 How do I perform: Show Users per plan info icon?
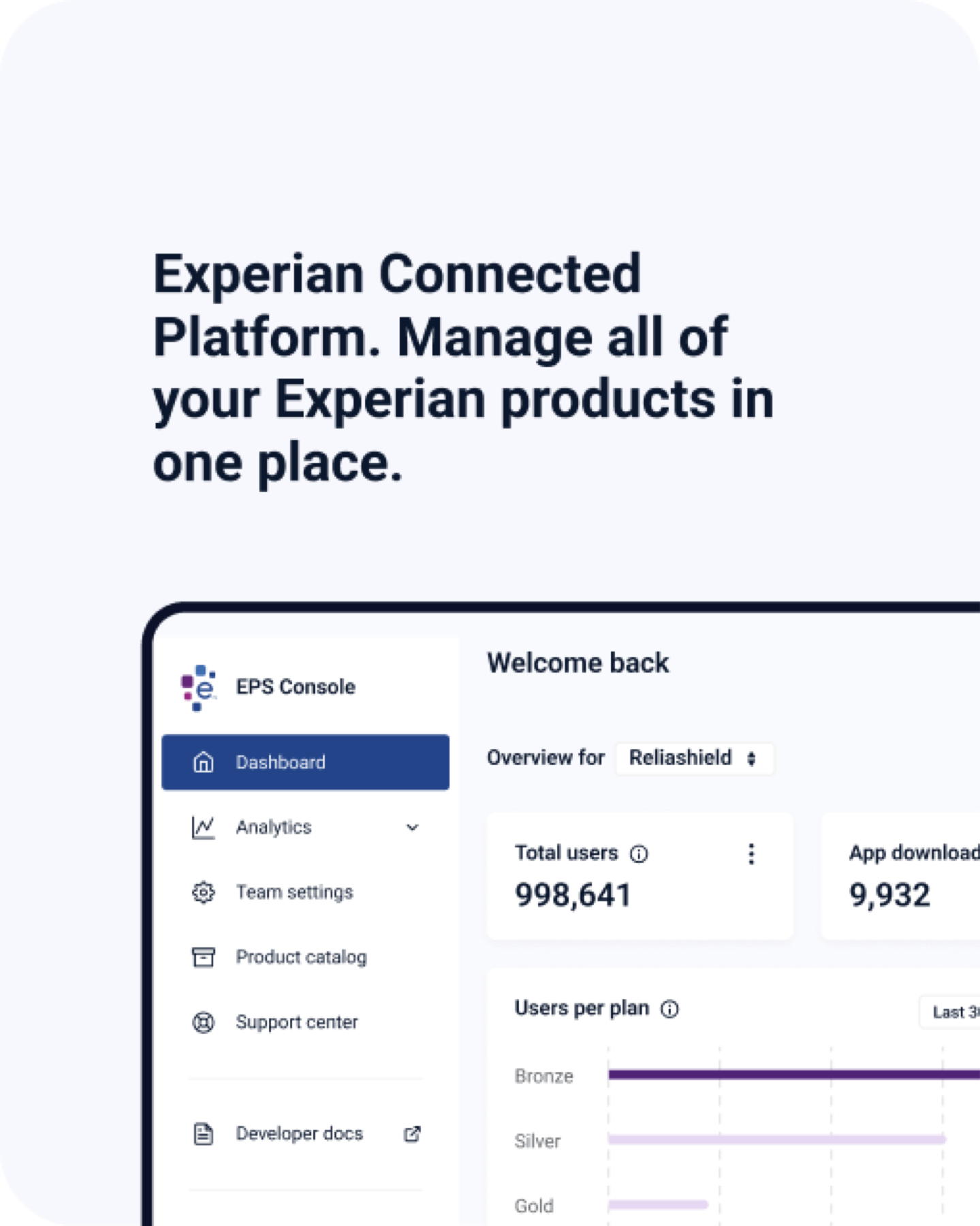670,1009
